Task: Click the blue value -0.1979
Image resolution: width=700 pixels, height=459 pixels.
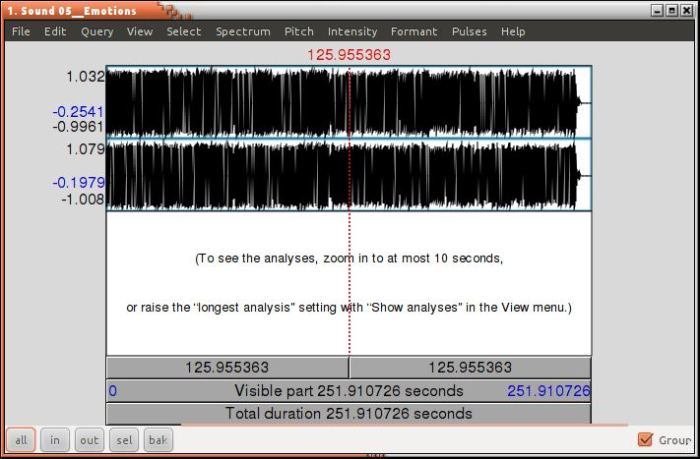Action: point(79,183)
